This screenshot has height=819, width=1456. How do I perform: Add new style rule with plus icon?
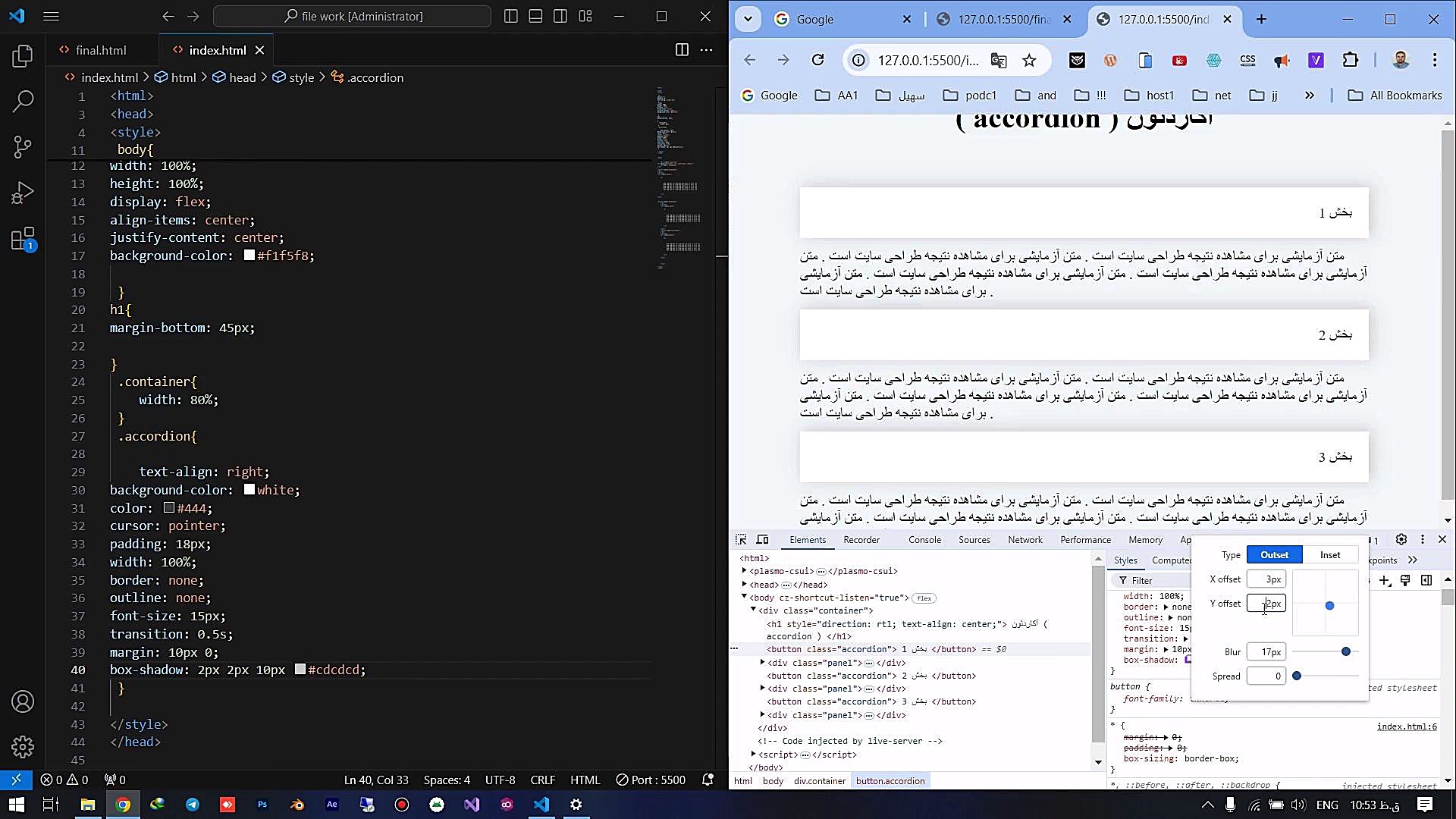1385,580
